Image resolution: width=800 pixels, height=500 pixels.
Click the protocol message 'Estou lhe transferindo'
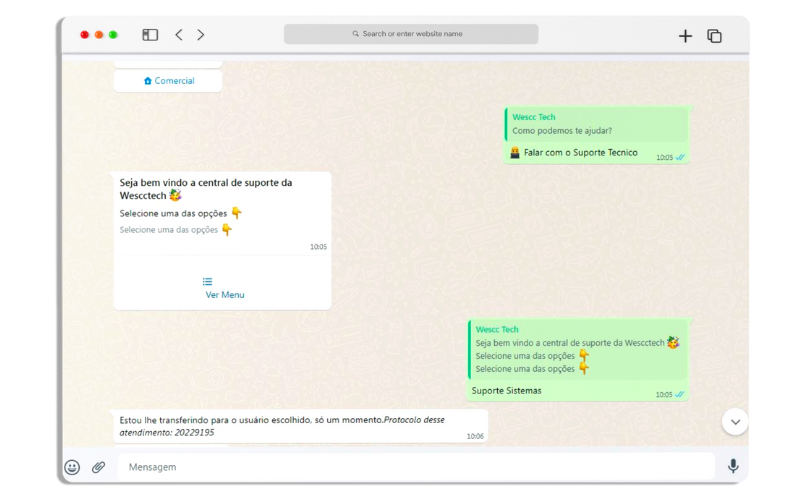tap(300, 426)
